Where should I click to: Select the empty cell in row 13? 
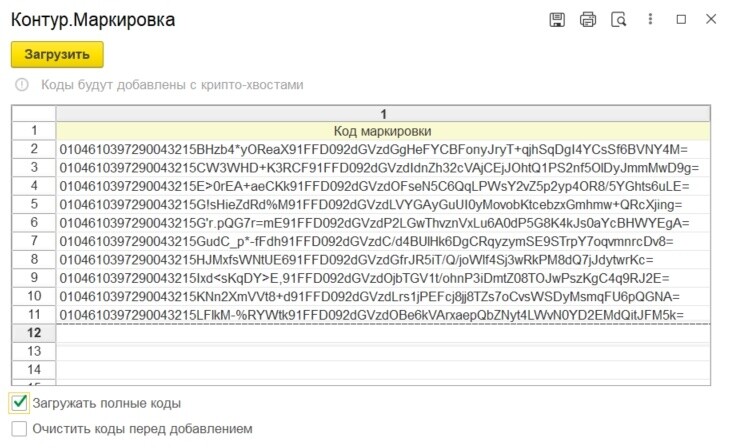coord(383,351)
